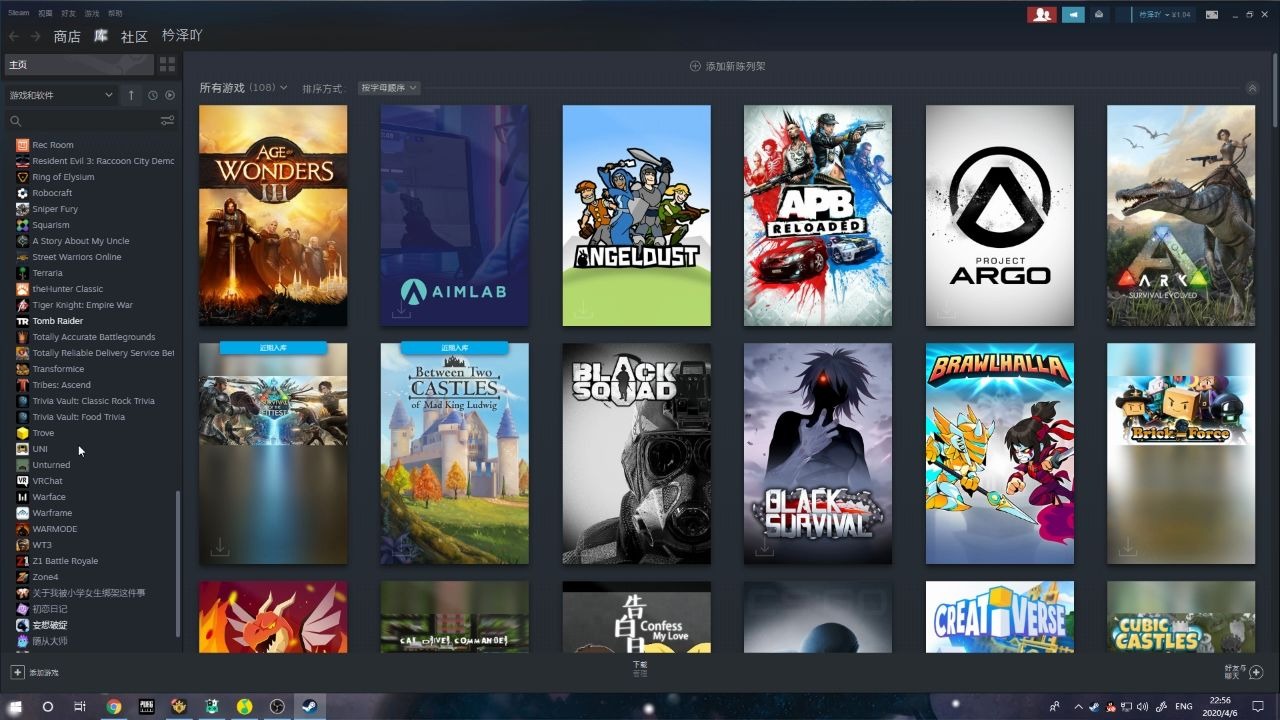This screenshot has height=720, width=1280.
Task: Open the Steam menu
Action: (19, 13)
